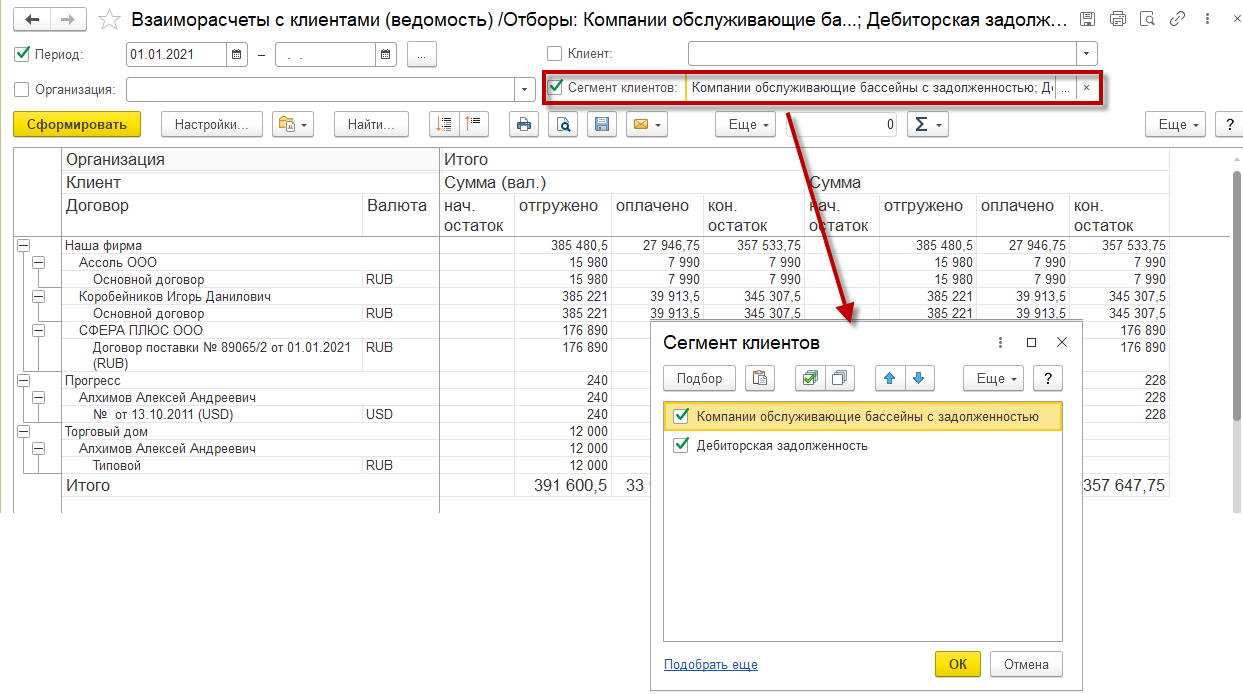
Task: Uncheck Дебиторская задолженность segment
Action: [x=682, y=446]
